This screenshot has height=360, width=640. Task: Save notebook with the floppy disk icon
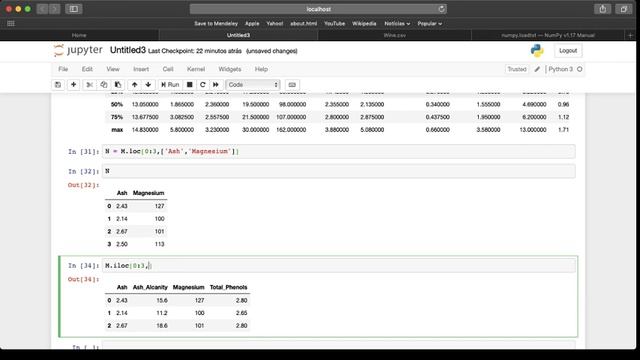click(58, 84)
